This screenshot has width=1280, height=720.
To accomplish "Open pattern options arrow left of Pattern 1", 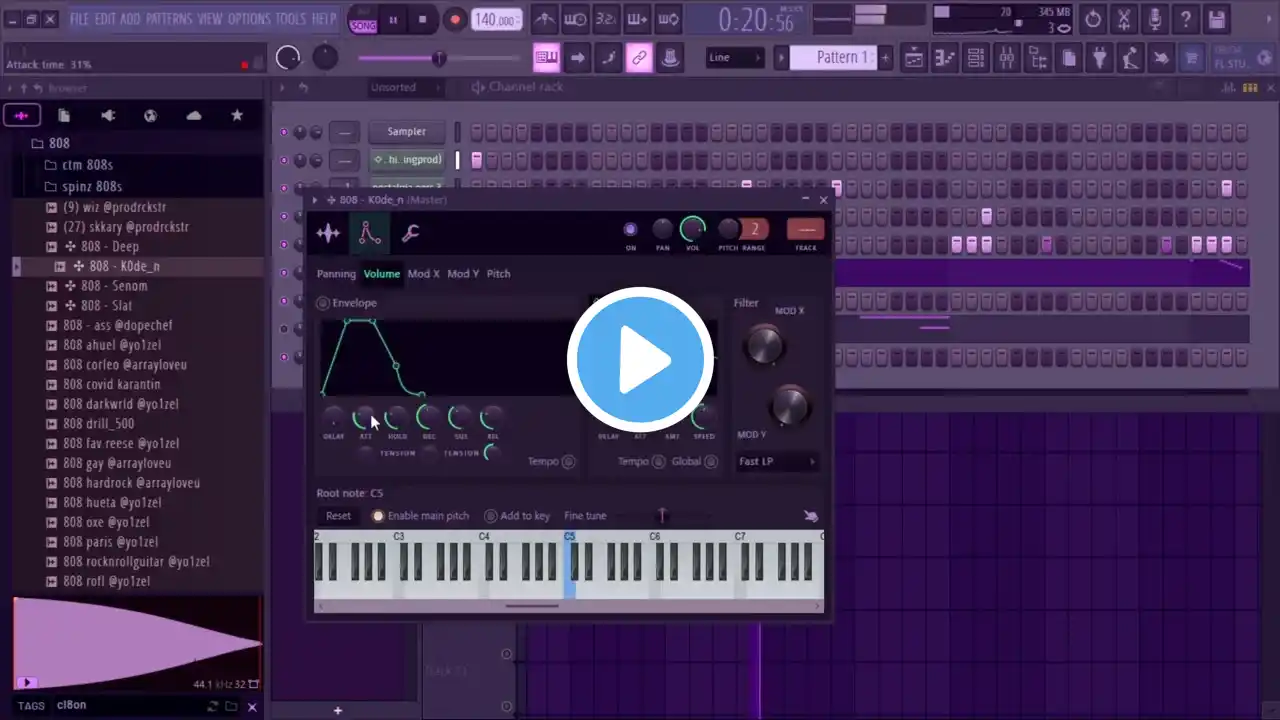I will pos(782,58).
